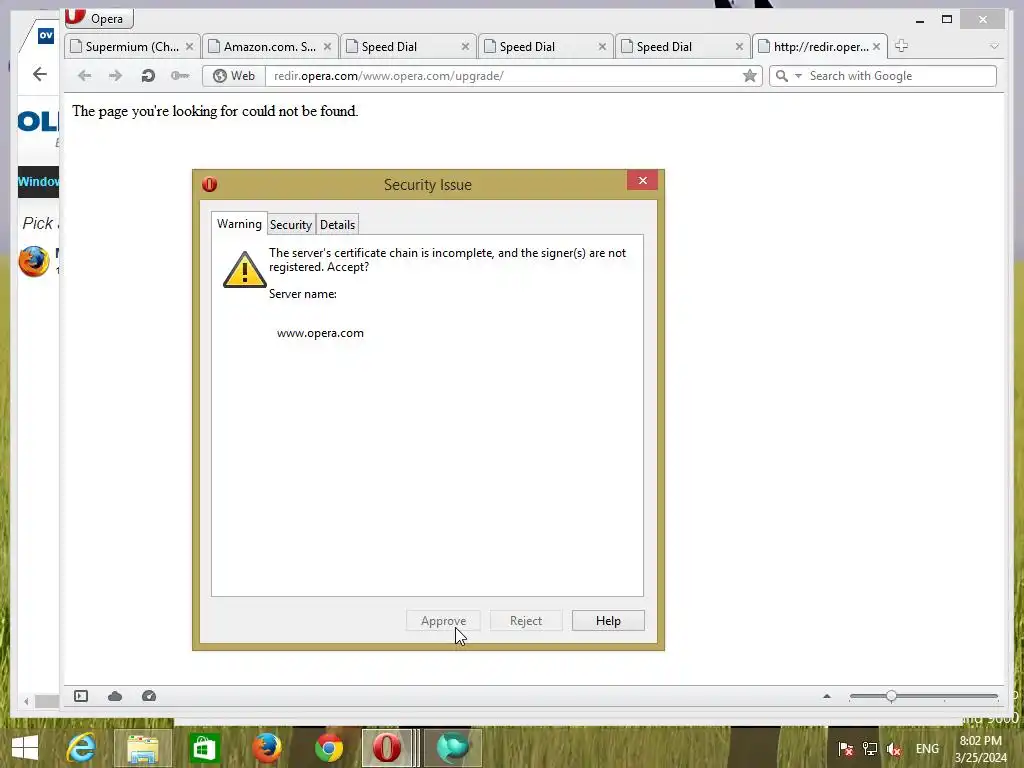Image resolution: width=1024 pixels, height=768 pixels.
Task: Click 'The page you're looking for' text
Action: pyautogui.click(x=215, y=111)
